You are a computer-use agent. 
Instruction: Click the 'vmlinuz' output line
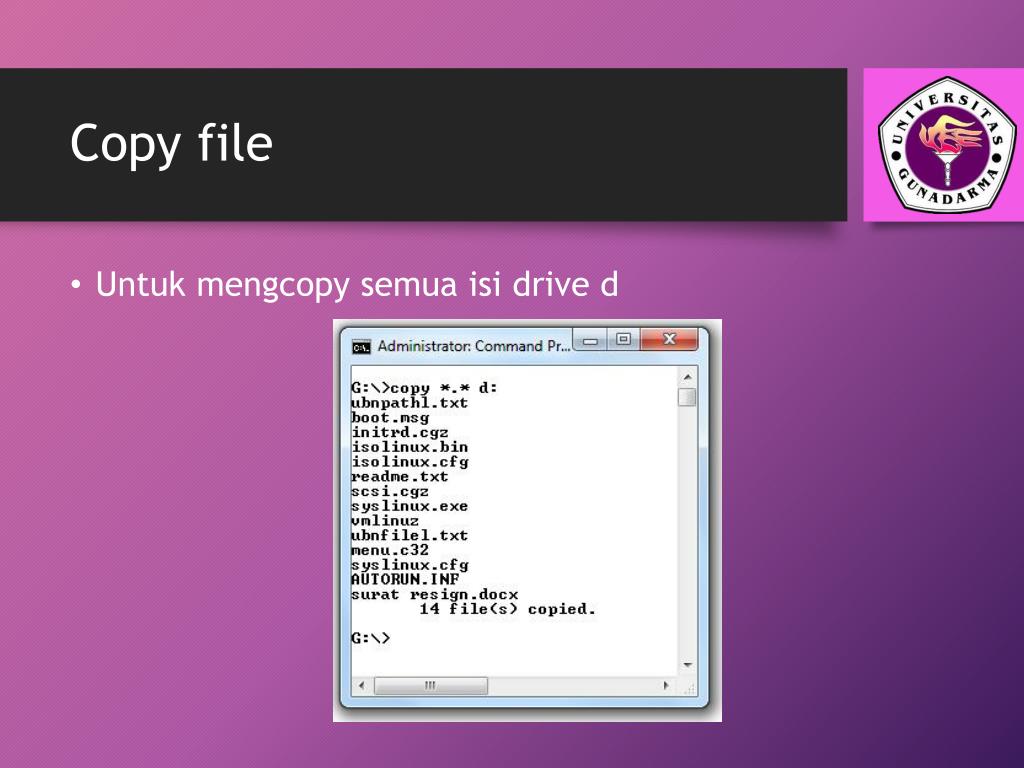[x=385, y=520]
